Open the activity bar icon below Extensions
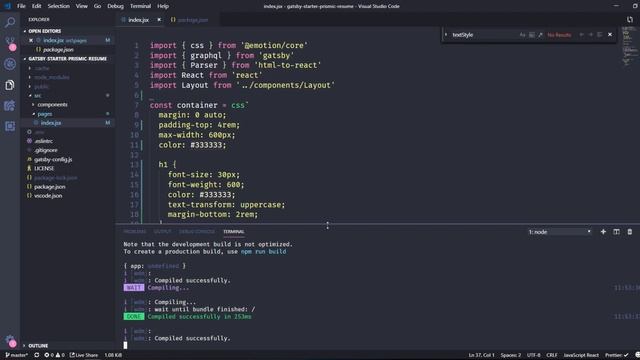 (x=10, y=126)
